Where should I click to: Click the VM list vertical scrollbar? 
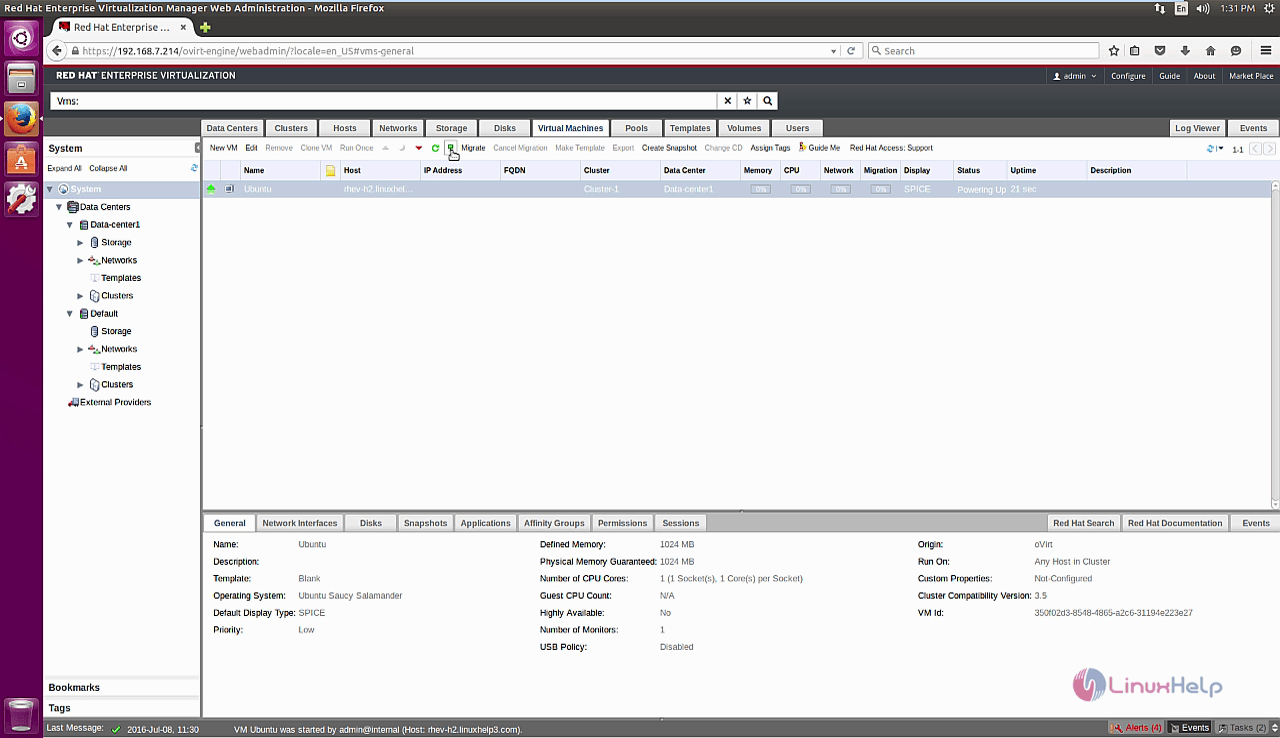click(1275, 345)
